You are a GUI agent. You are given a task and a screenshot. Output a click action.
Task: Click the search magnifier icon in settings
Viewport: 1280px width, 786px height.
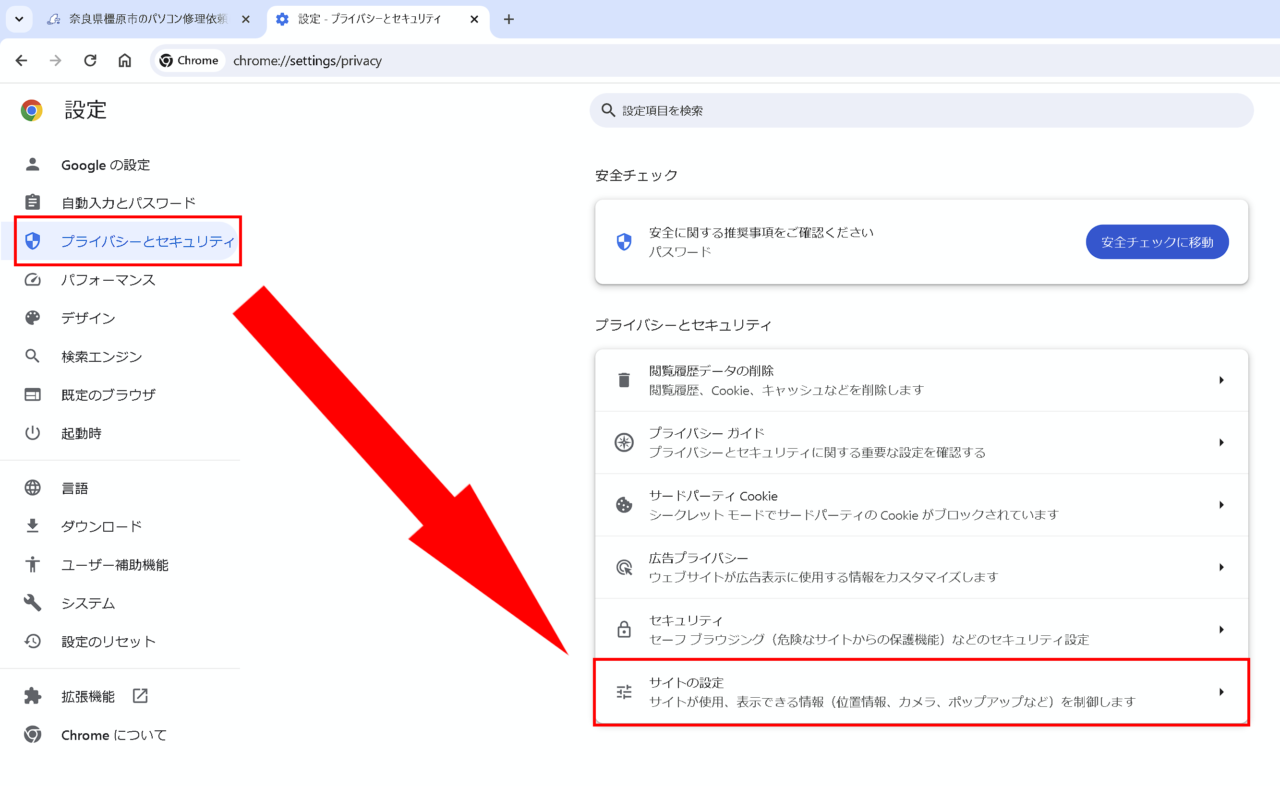(x=607, y=110)
